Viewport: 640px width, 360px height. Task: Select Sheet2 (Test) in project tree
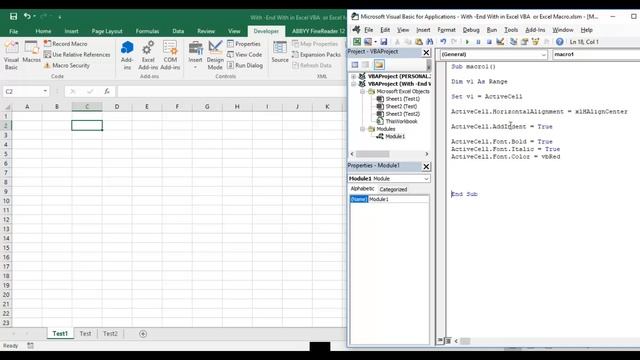click(x=401, y=107)
